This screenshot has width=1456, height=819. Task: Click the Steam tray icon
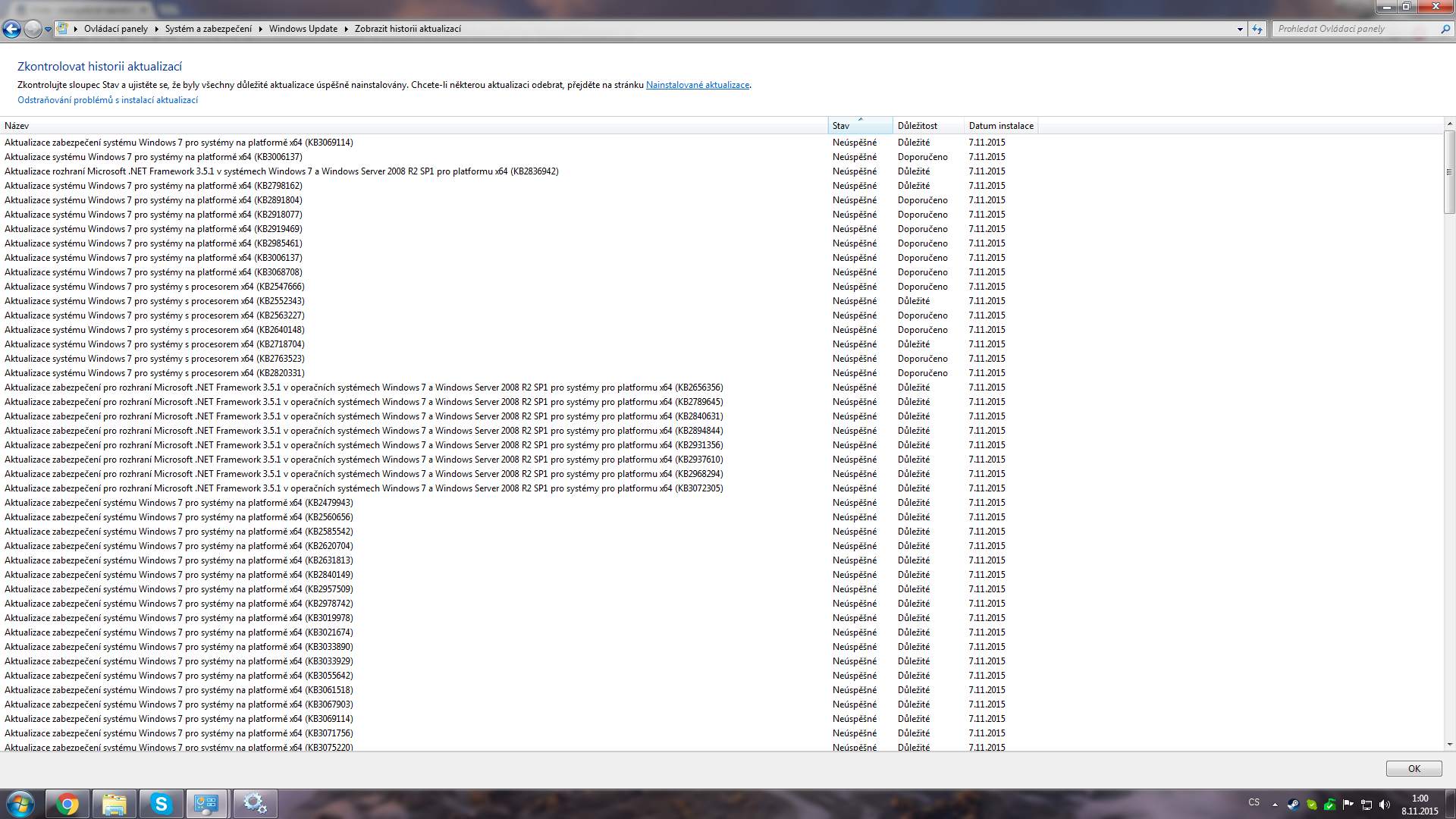pyautogui.click(x=1293, y=804)
